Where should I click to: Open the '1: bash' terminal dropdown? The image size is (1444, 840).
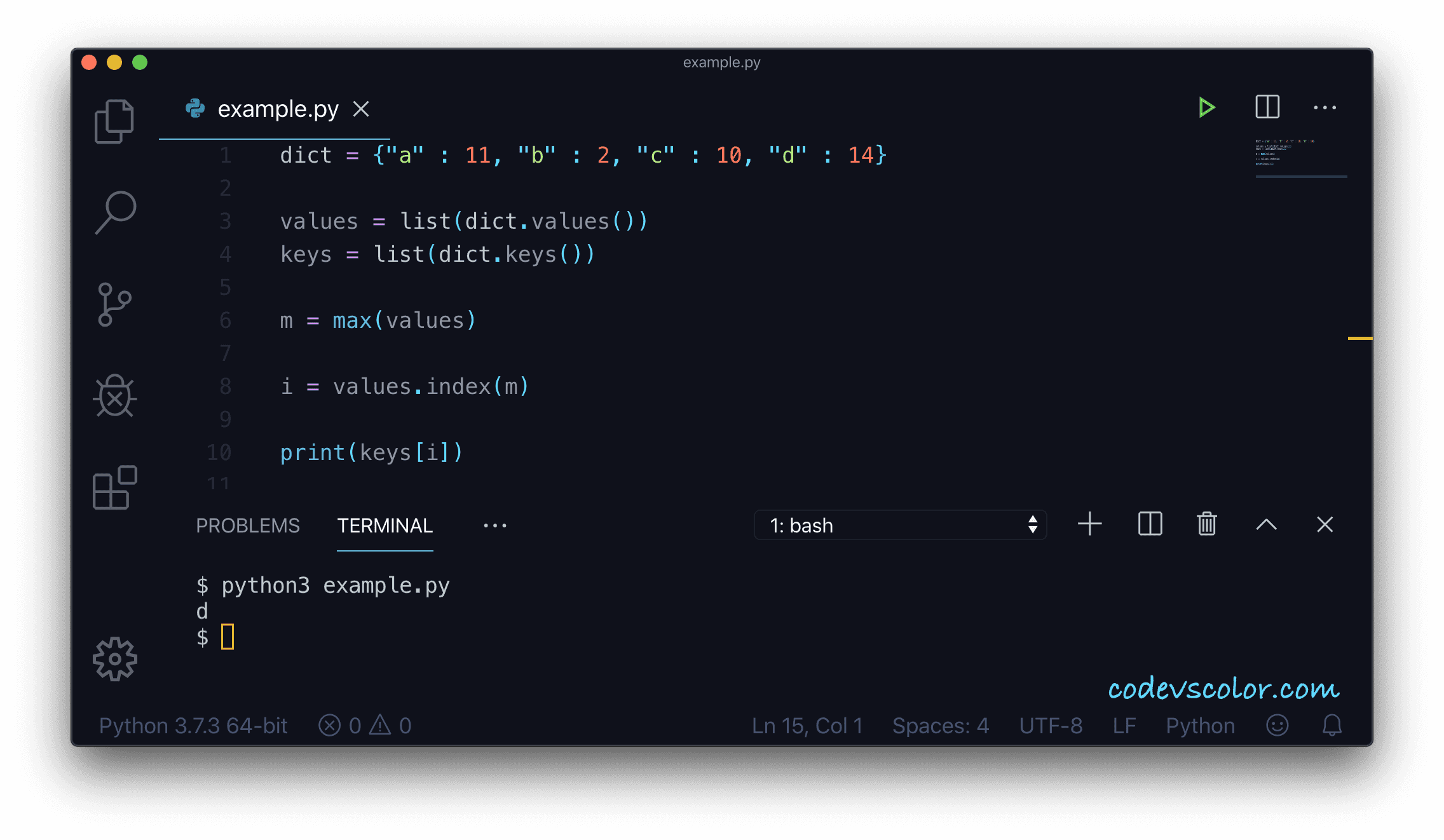coord(900,525)
